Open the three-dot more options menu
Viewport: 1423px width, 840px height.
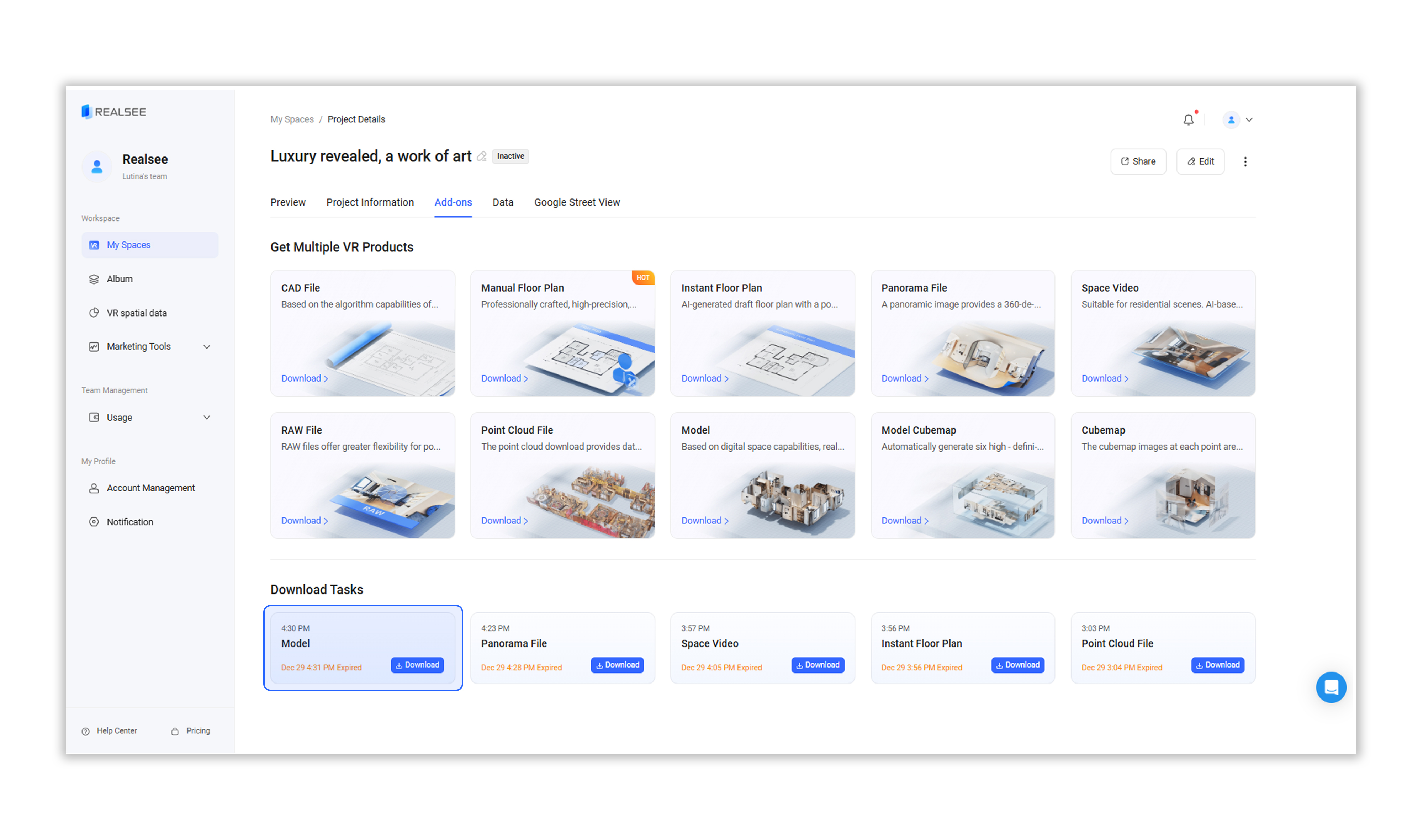1245,162
